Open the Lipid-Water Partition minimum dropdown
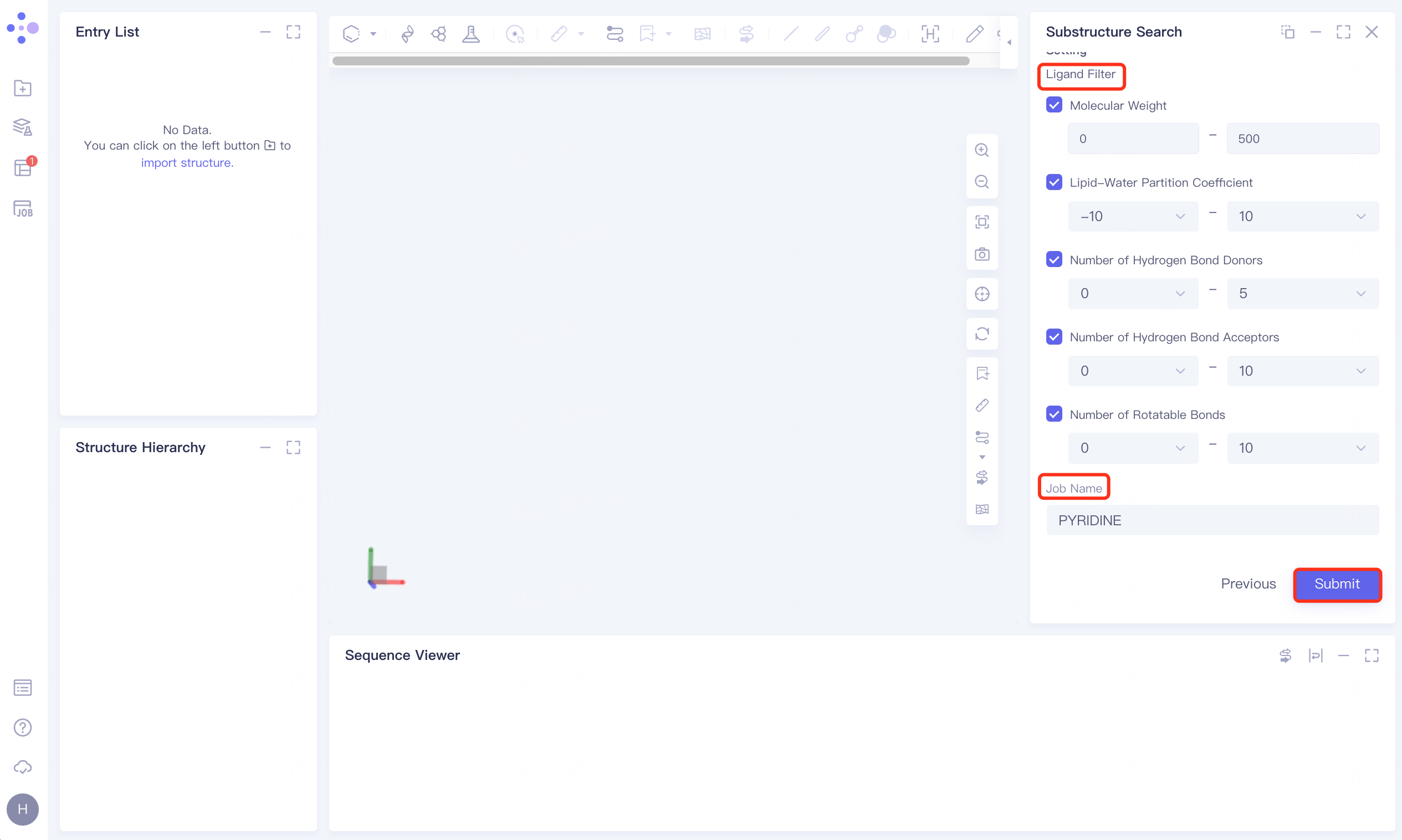 1133,216
